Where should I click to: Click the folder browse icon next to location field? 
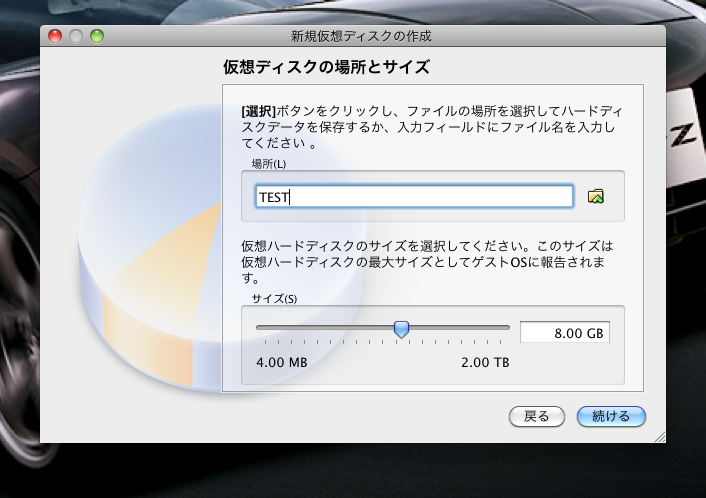[x=596, y=196]
